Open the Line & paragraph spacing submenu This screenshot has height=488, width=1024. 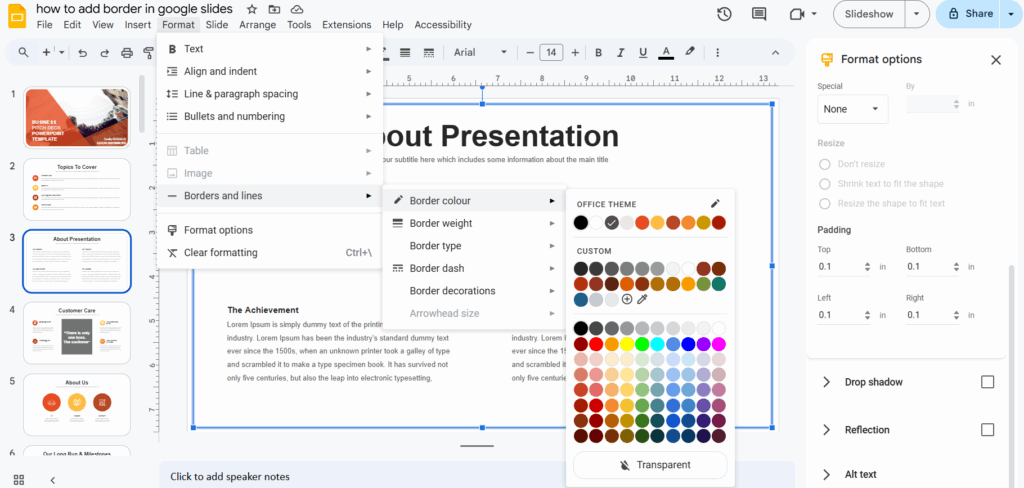pyautogui.click(x=270, y=94)
